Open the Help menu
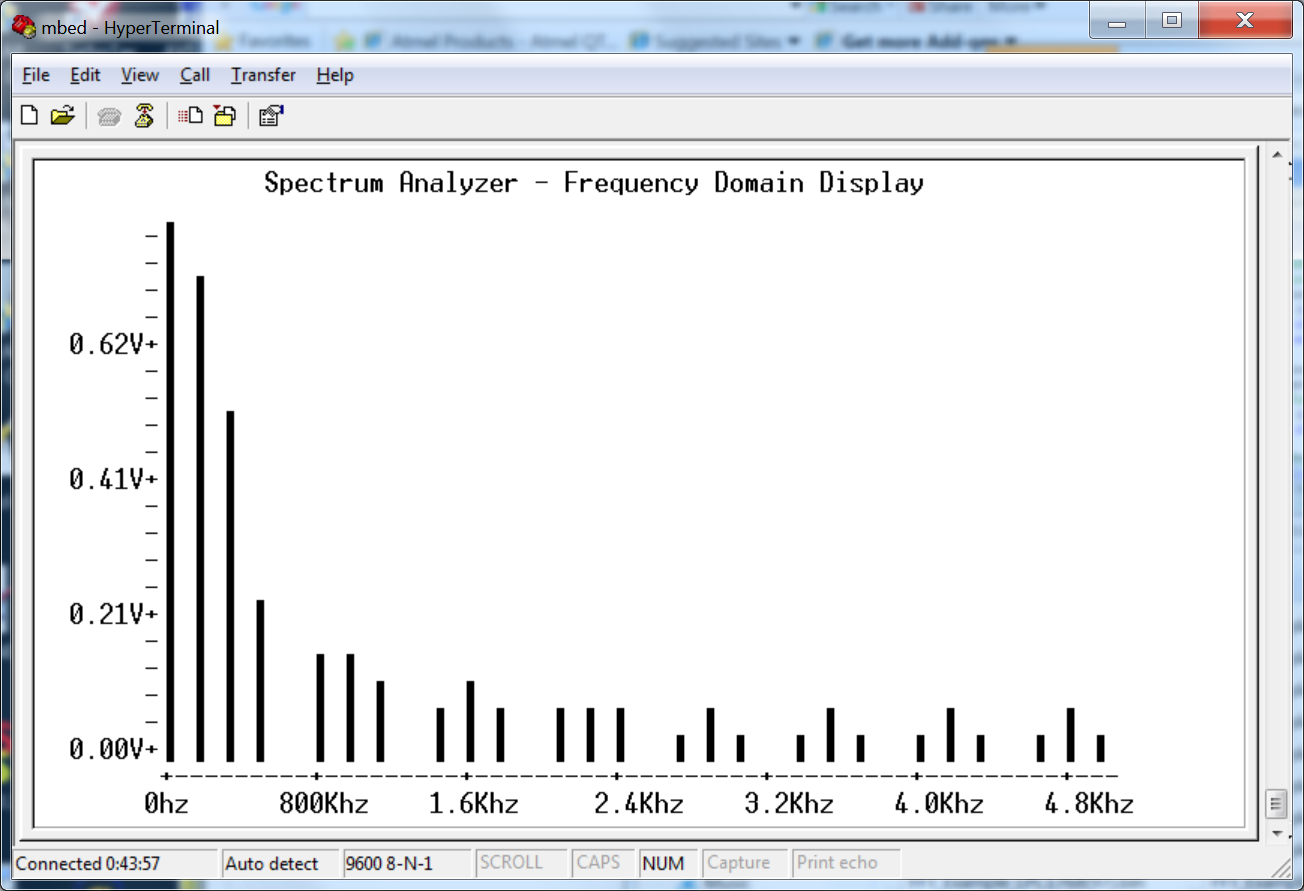This screenshot has height=891, width=1304. coord(335,75)
